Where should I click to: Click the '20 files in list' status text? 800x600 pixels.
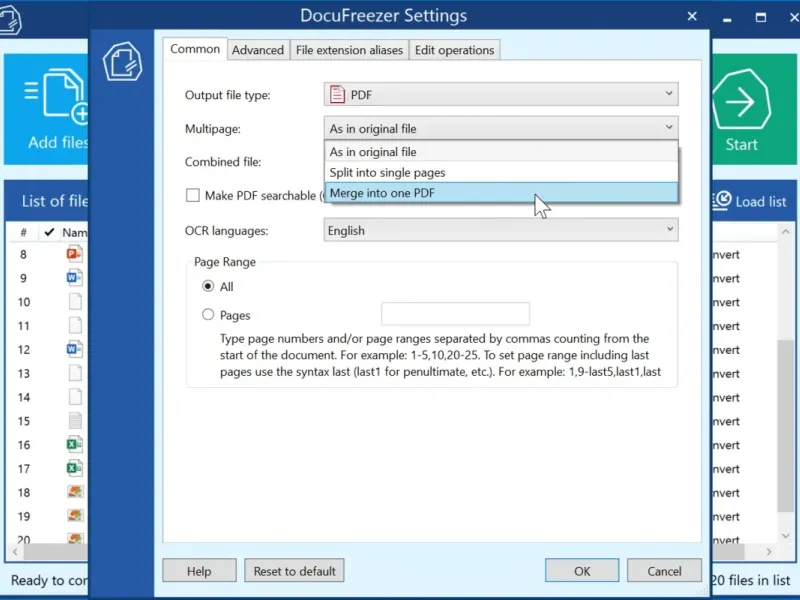pos(751,580)
